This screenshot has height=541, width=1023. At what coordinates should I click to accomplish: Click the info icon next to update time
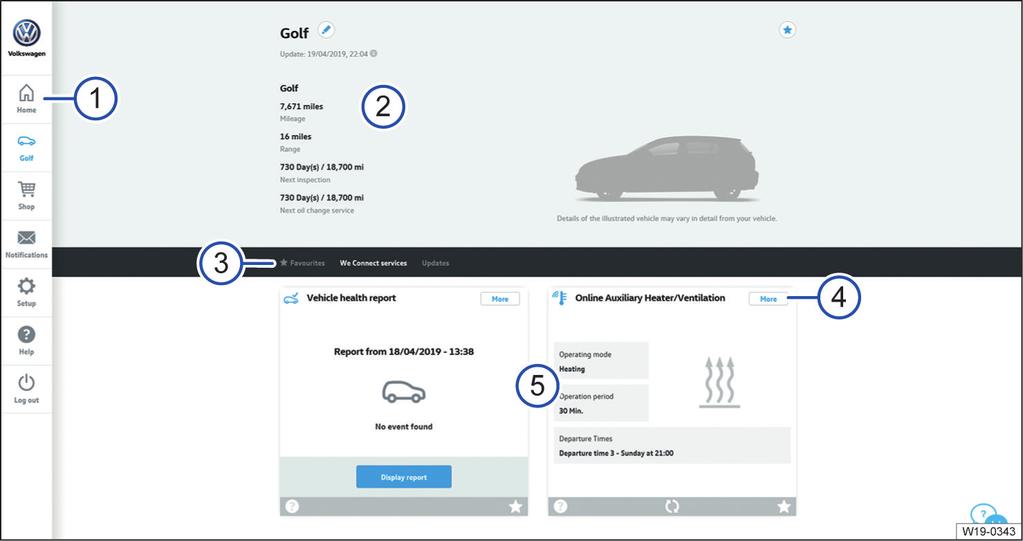pyautogui.click(x=374, y=54)
